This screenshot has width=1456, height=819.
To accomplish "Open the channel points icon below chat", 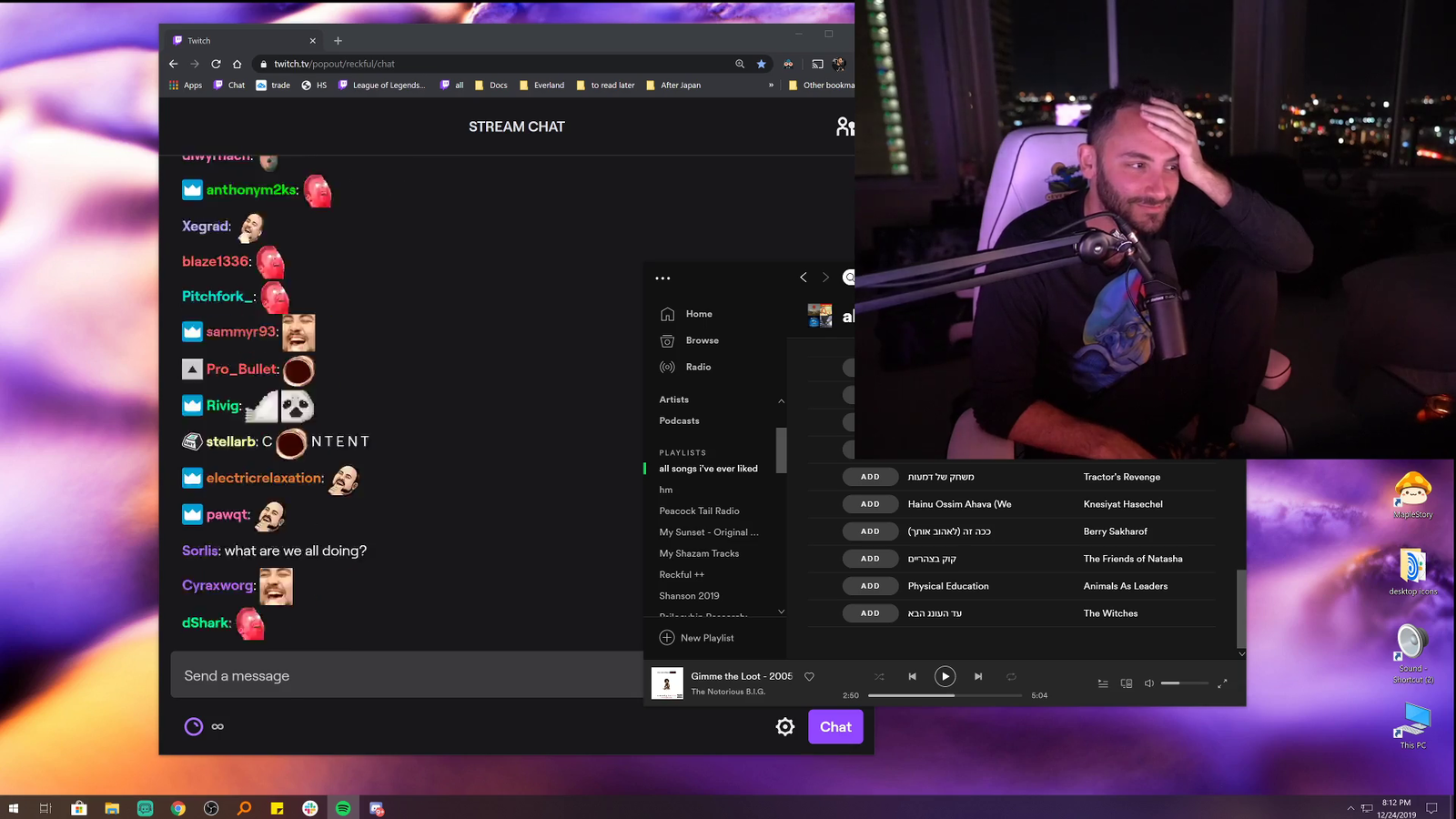I will (194, 726).
